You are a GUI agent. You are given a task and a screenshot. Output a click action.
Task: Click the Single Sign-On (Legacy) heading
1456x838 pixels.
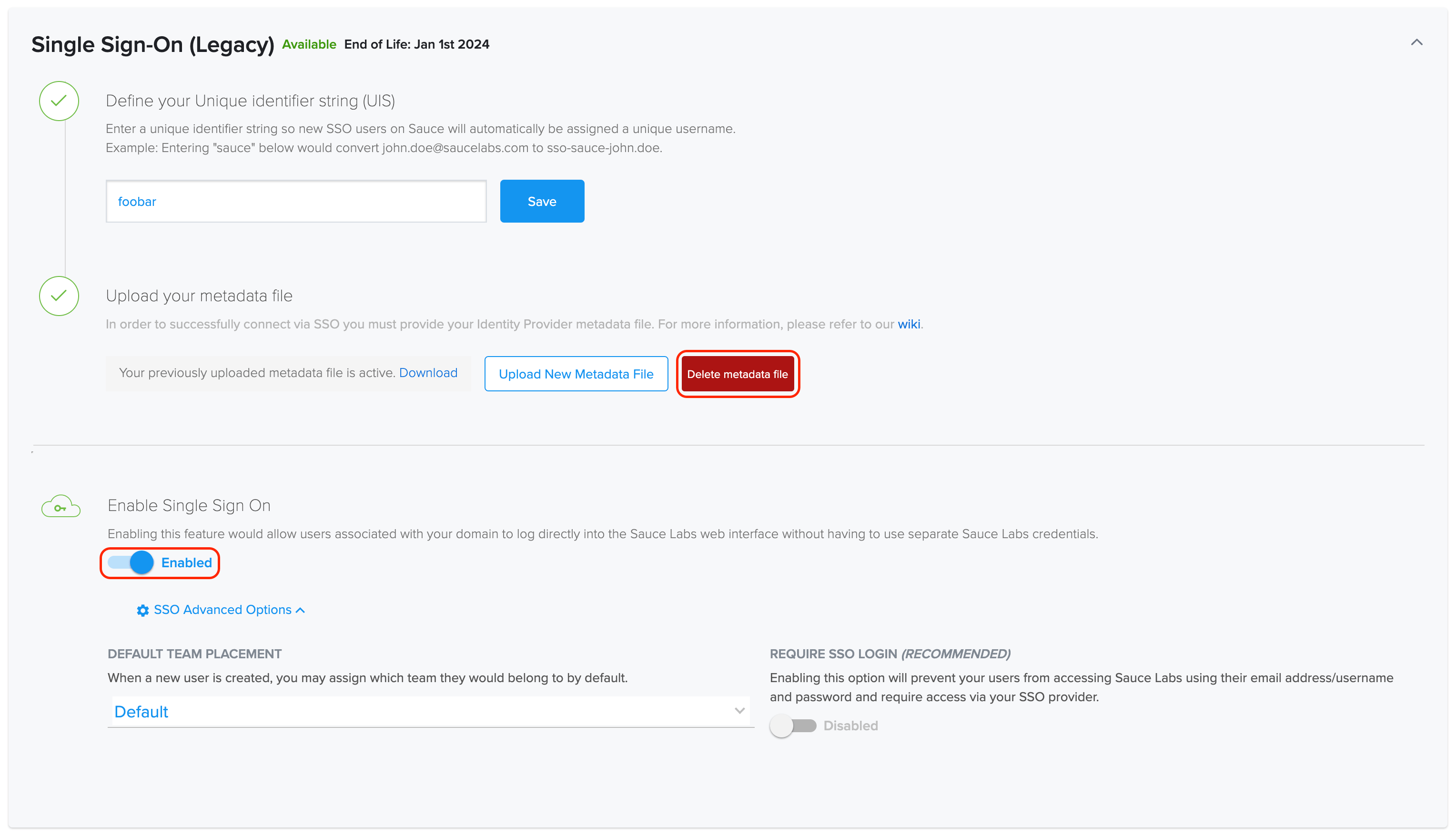(152, 44)
